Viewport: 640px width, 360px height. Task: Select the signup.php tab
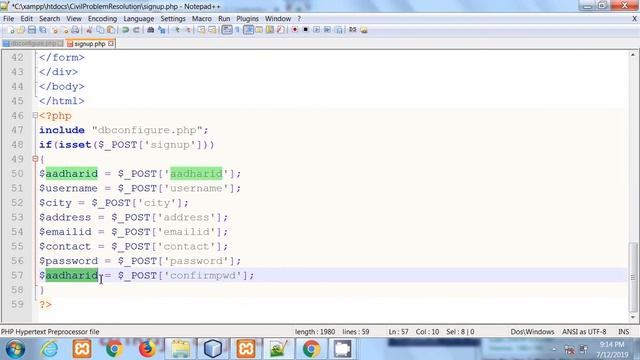tap(90, 43)
